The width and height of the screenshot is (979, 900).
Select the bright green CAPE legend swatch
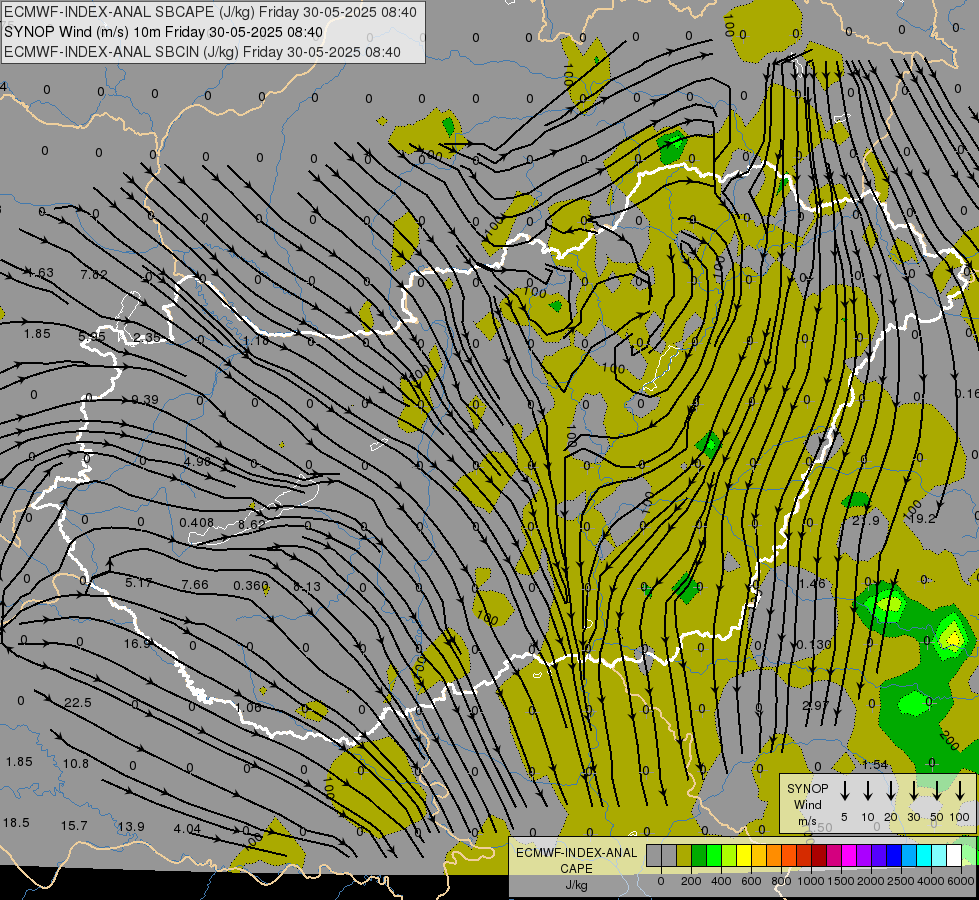pyautogui.click(x=714, y=855)
